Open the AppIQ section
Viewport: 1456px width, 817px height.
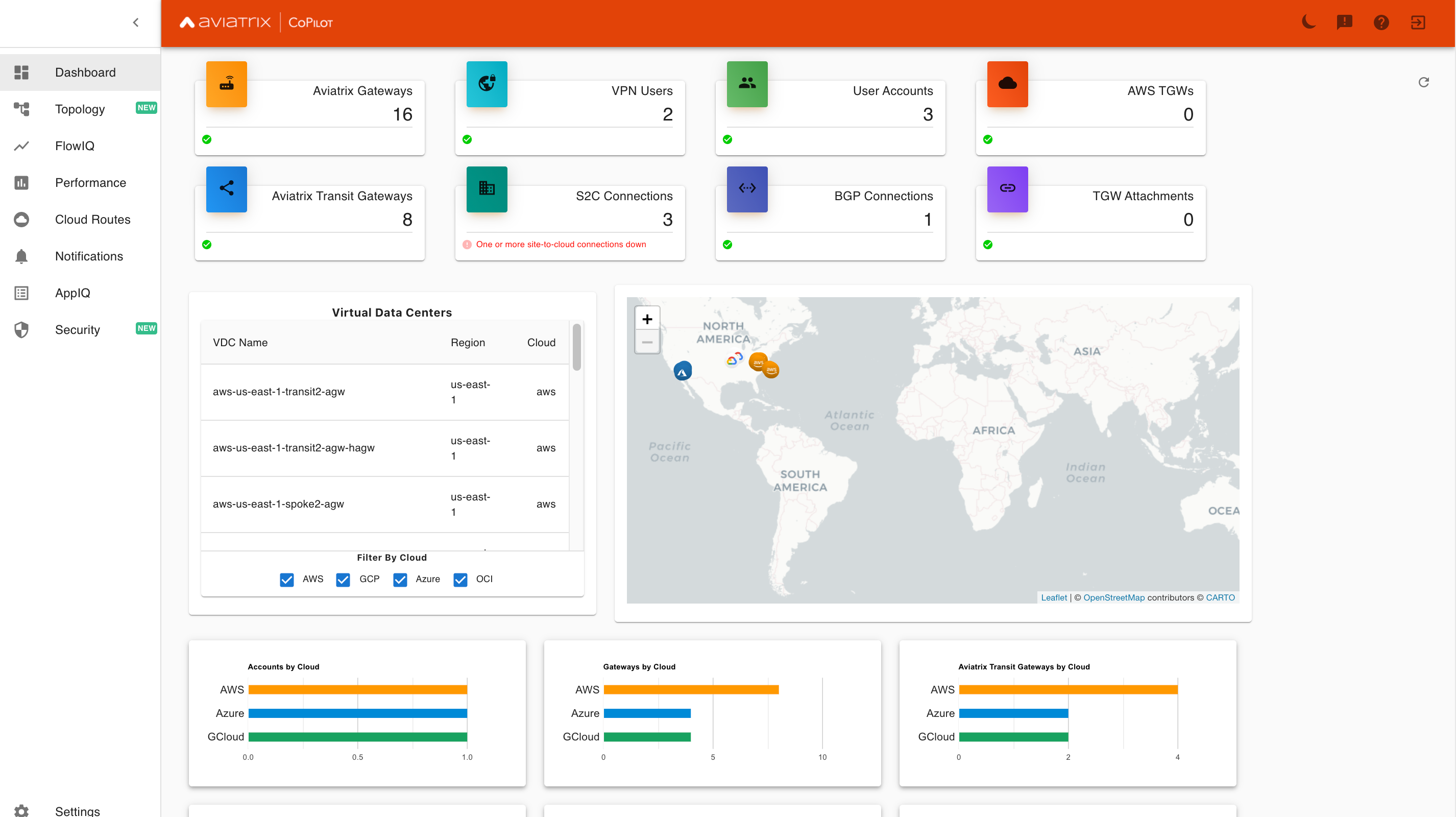[x=80, y=293]
